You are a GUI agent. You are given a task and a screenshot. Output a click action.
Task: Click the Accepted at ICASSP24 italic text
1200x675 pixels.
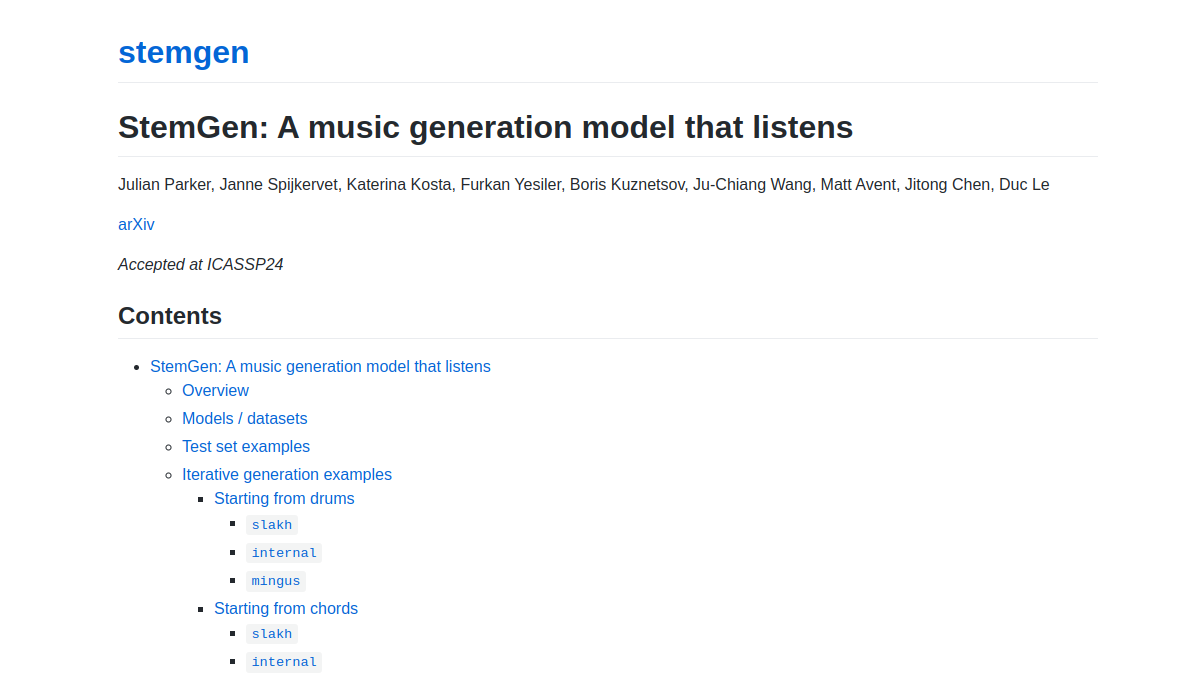201,264
